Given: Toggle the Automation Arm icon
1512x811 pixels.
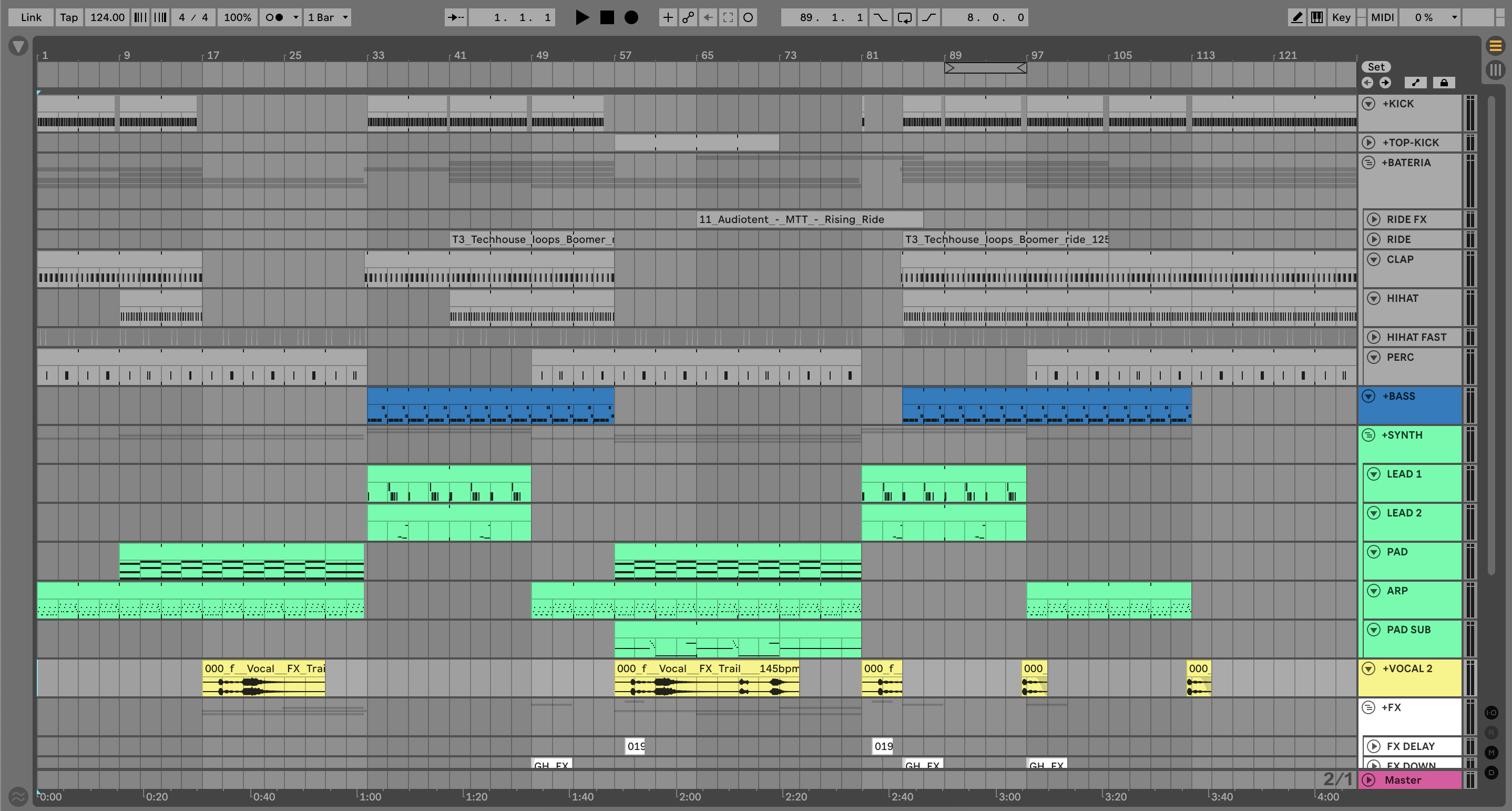Looking at the screenshot, I should coord(688,17).
